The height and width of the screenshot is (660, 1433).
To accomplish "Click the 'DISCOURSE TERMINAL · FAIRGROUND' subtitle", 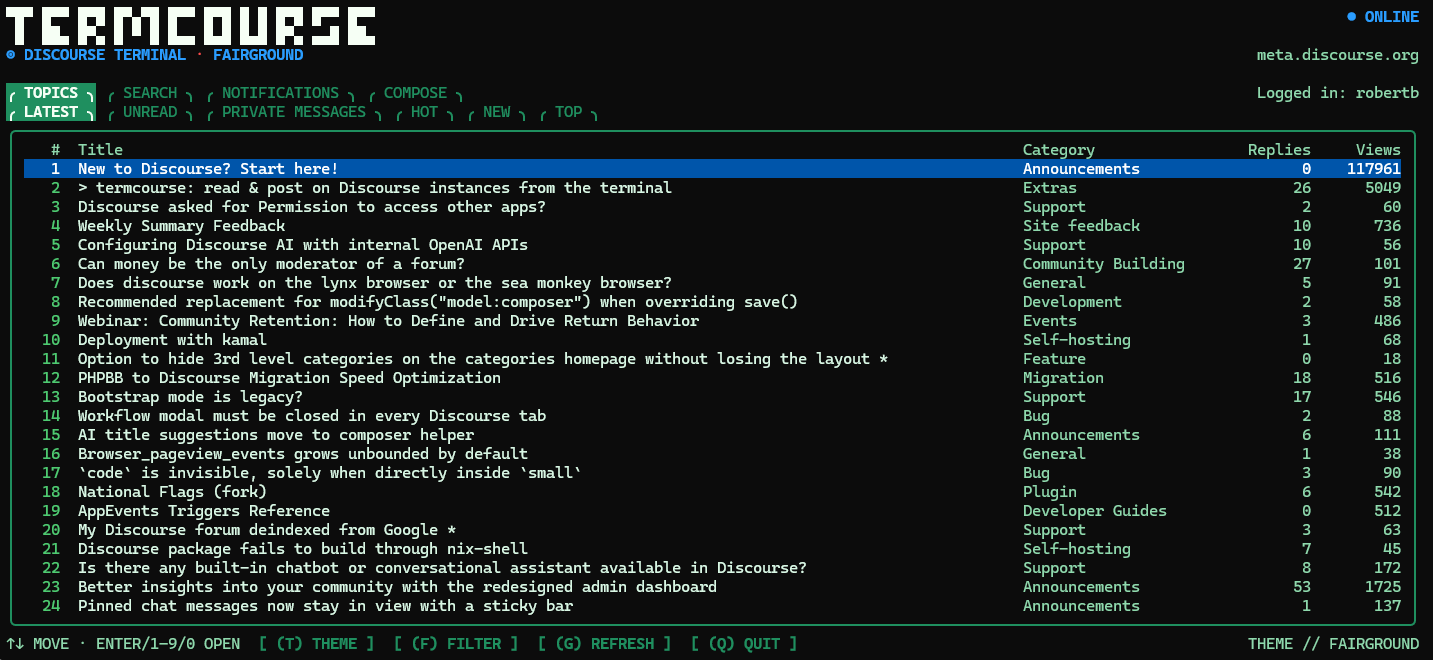I will click(163, 55).
